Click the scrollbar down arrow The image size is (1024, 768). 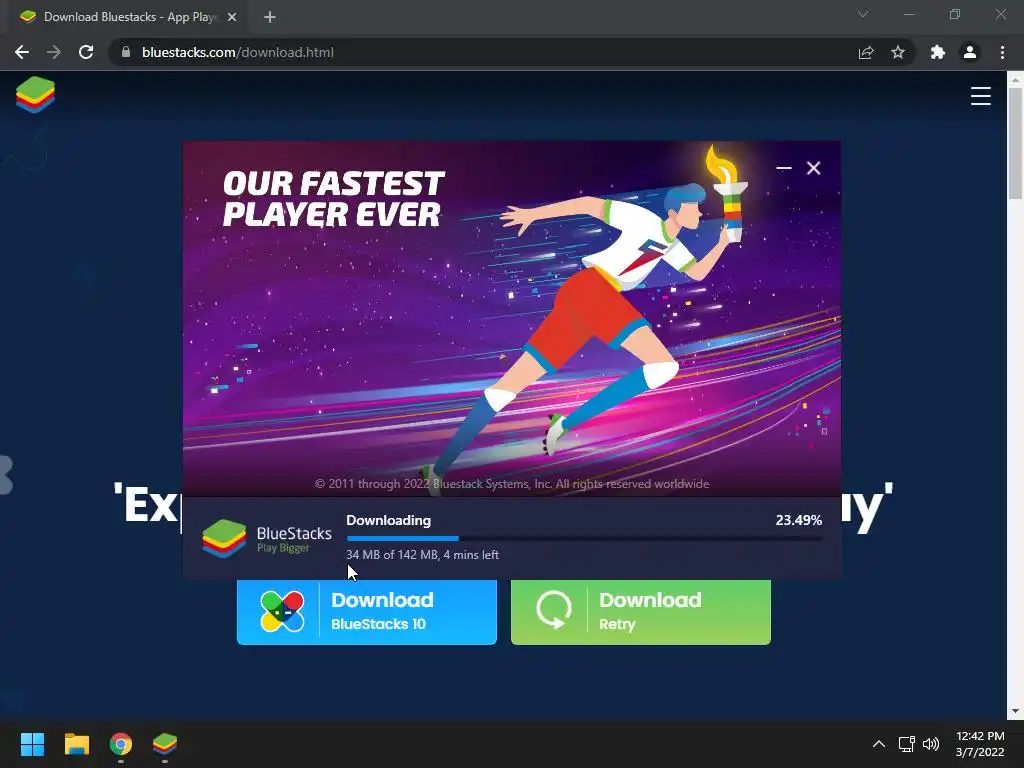(1015, 711)
